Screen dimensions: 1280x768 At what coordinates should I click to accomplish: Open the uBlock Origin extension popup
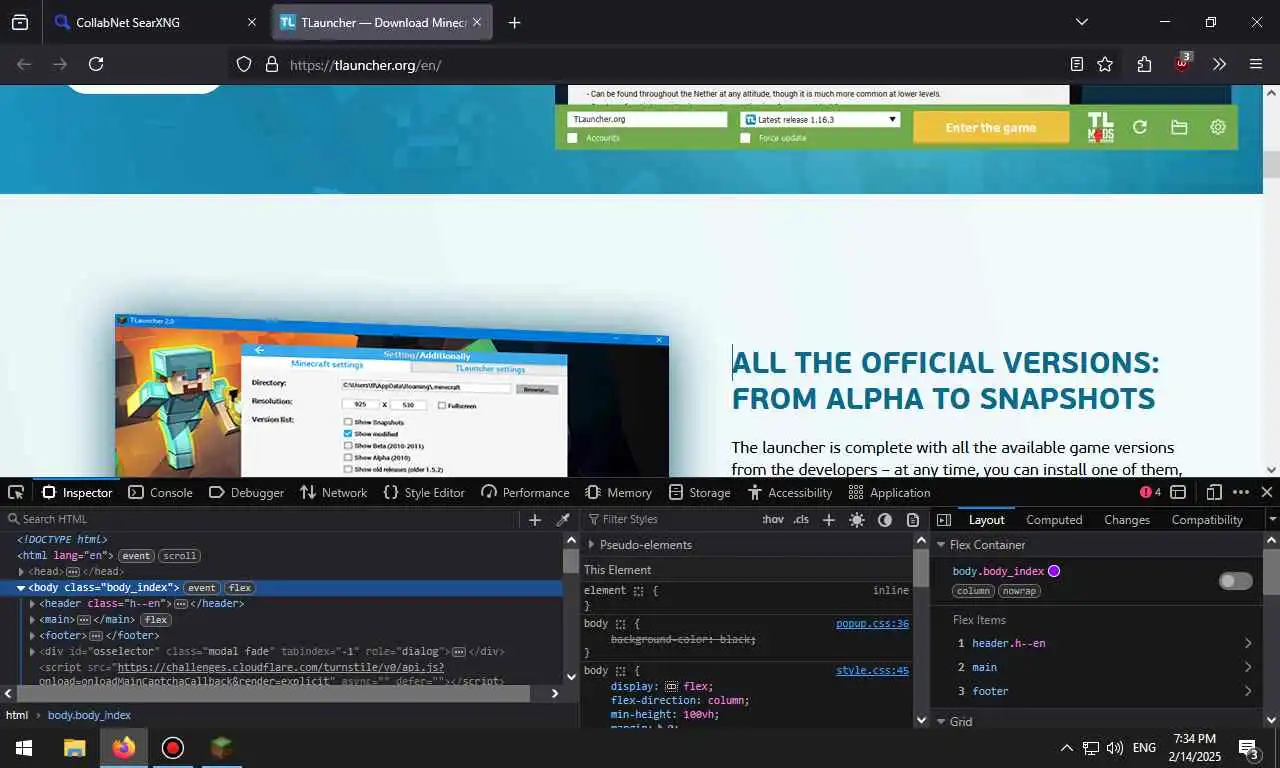pyautogui.click(x=1182, y=64)
